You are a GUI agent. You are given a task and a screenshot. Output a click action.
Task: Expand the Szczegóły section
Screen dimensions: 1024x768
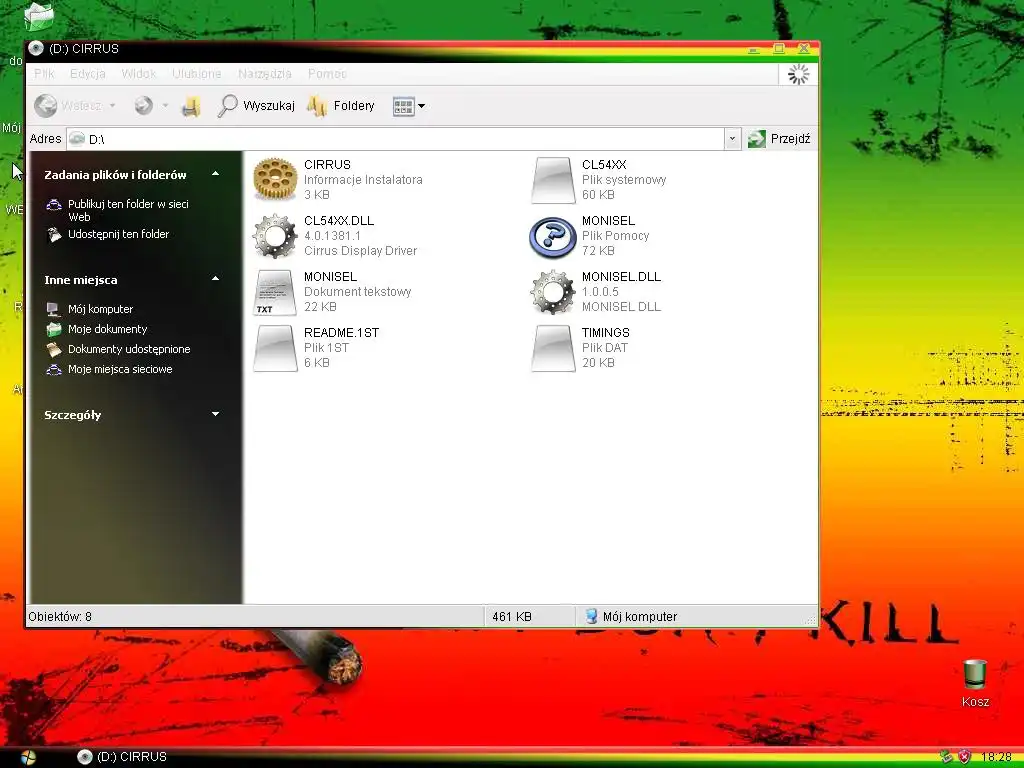click(x=216, y=414)
